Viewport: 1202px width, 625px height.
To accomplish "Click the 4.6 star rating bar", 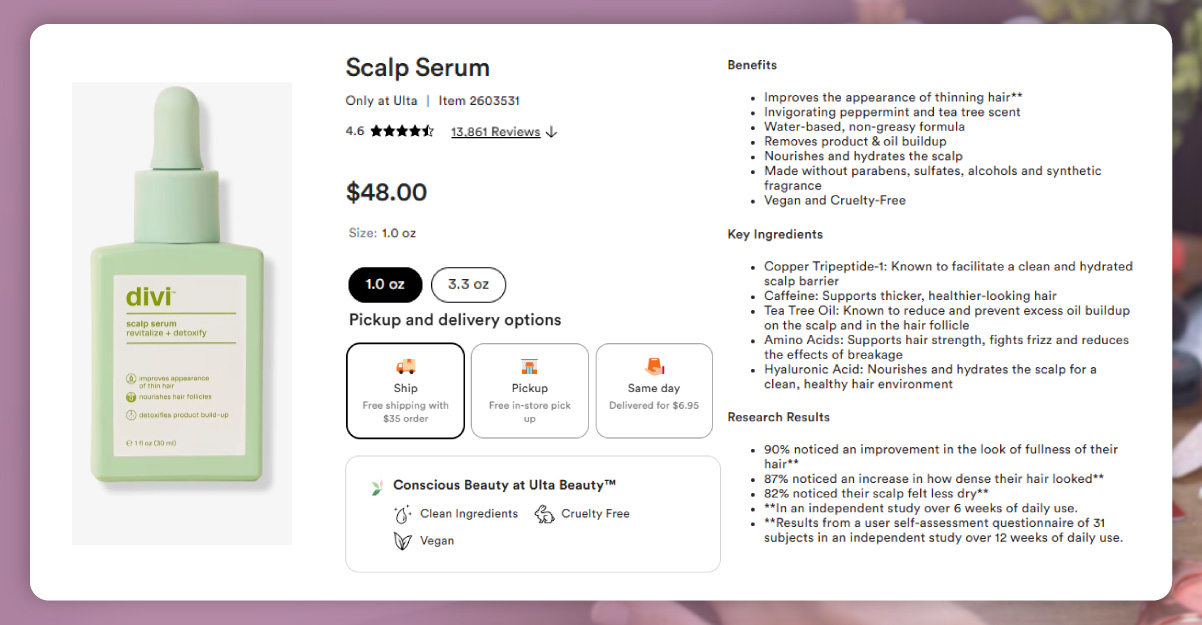I will pos(390,130).
